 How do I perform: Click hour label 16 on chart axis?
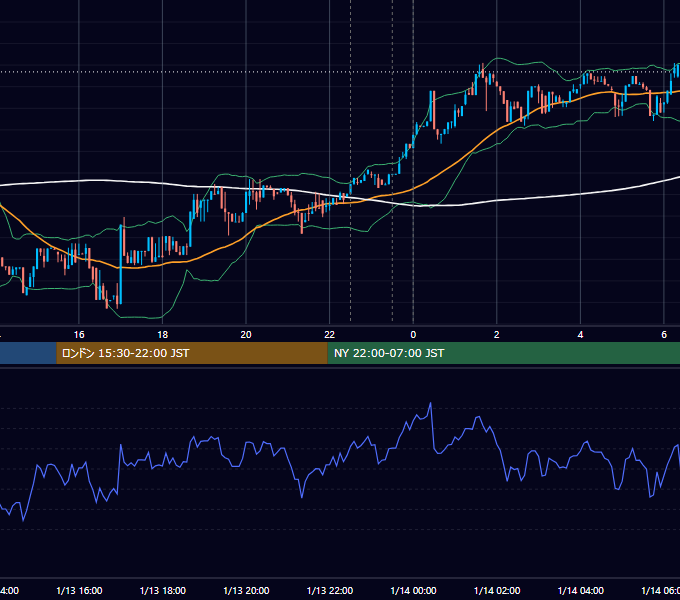pyautogui.click(x=79, y=335)
